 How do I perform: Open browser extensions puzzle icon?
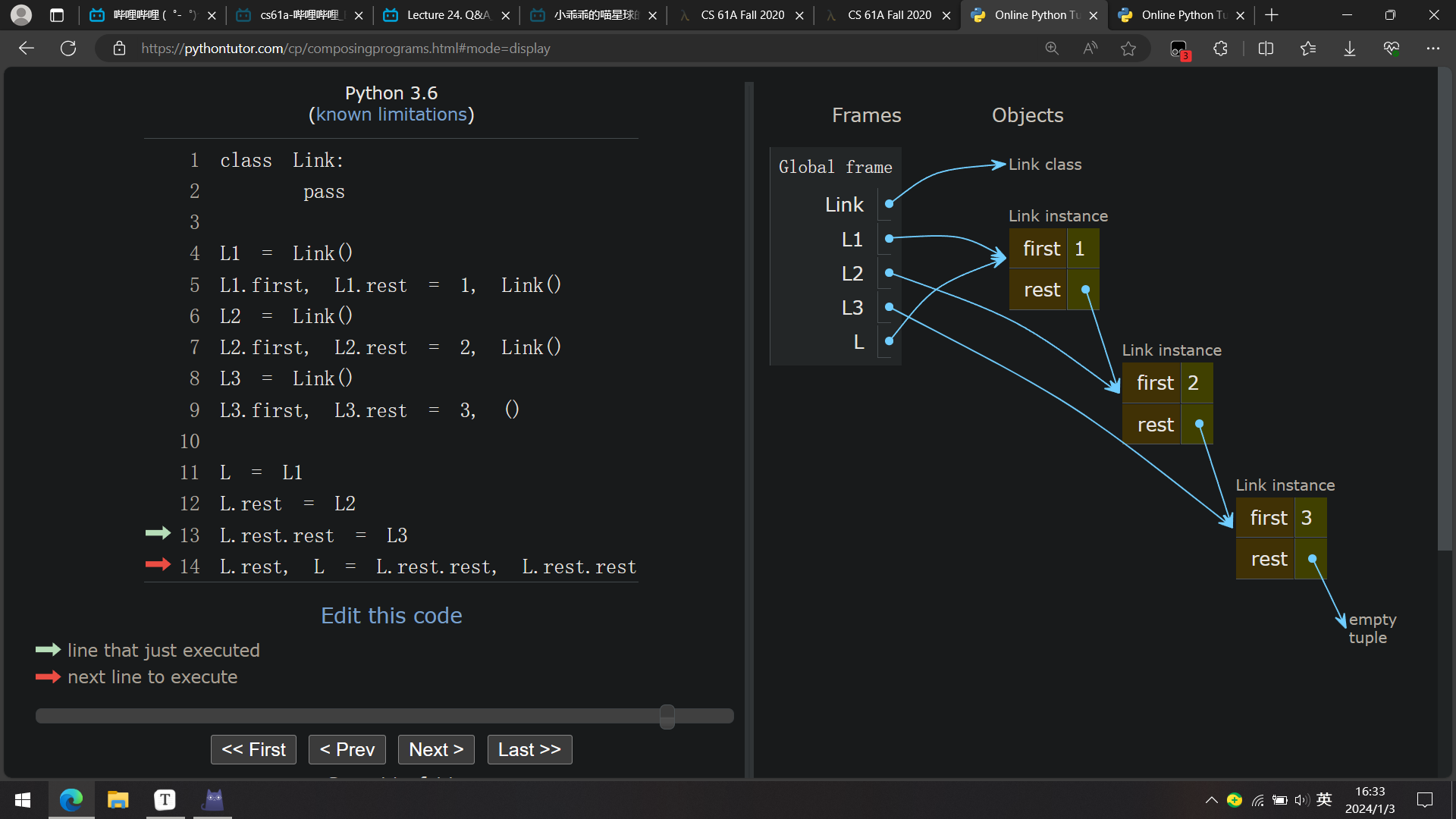pyautogui.click(x=1220, y=49)
